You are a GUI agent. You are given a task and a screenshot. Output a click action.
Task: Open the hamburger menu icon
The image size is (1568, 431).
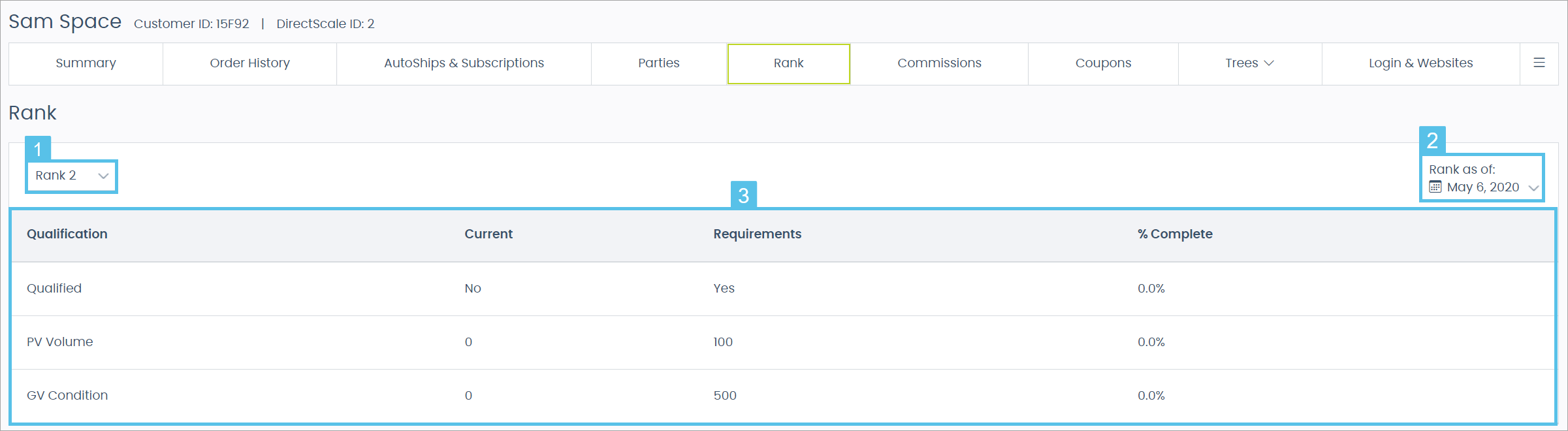pyautogui.click(x=1539, y=63)
